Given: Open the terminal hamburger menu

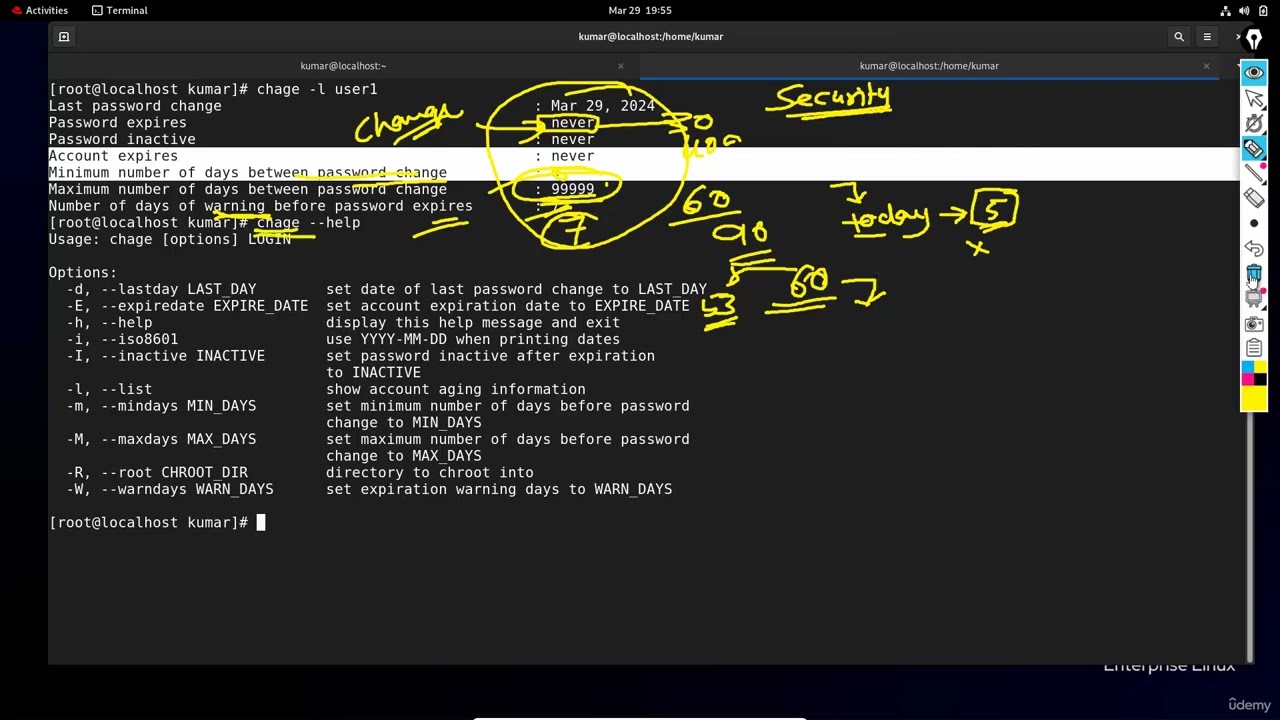Looking at the screenshot, I should tap(1207, 37).
